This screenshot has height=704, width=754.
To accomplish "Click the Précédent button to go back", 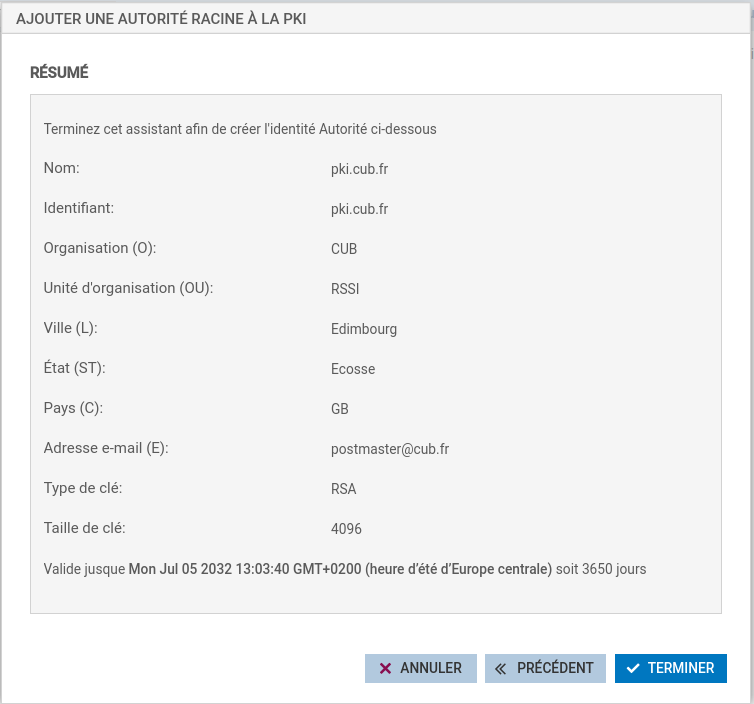I will coord(545,668).
